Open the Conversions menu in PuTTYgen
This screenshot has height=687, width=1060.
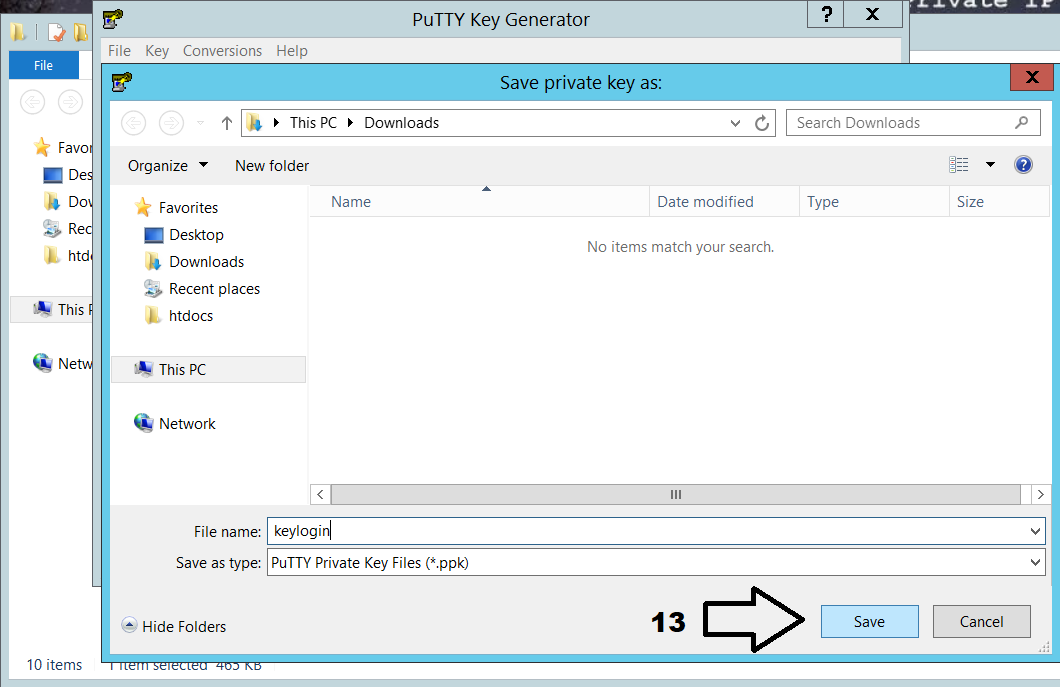(222, 51)
